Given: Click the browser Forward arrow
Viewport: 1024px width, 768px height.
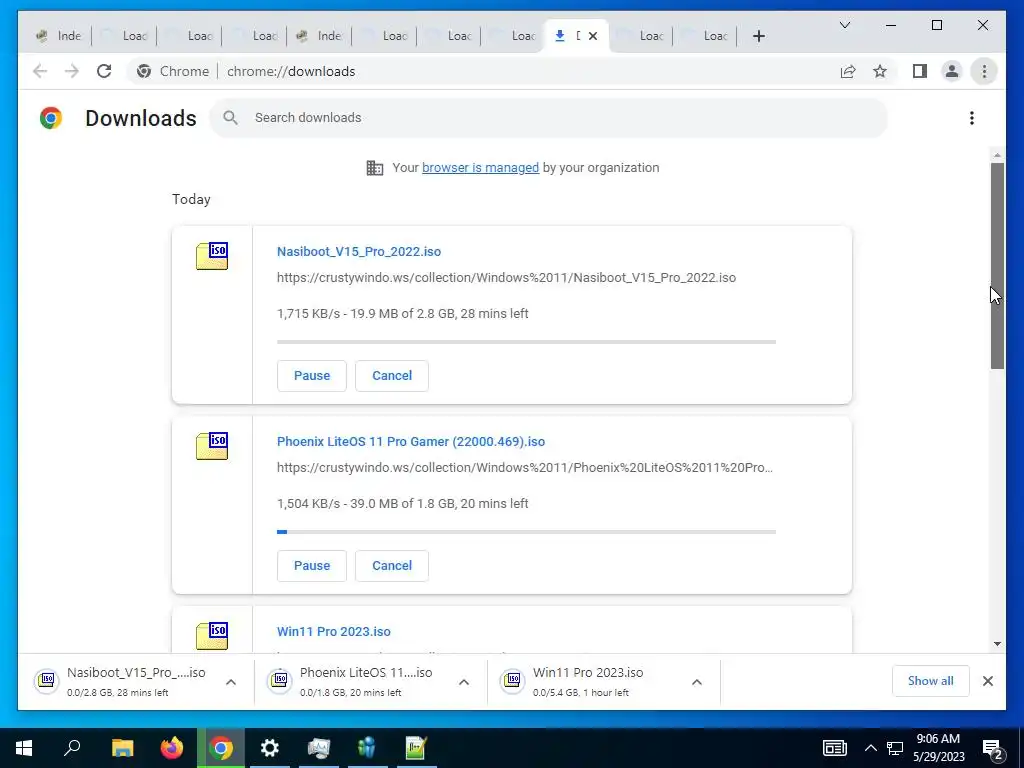Looking at the screenshot, I should pyautogui.click(x=72, y=71).
